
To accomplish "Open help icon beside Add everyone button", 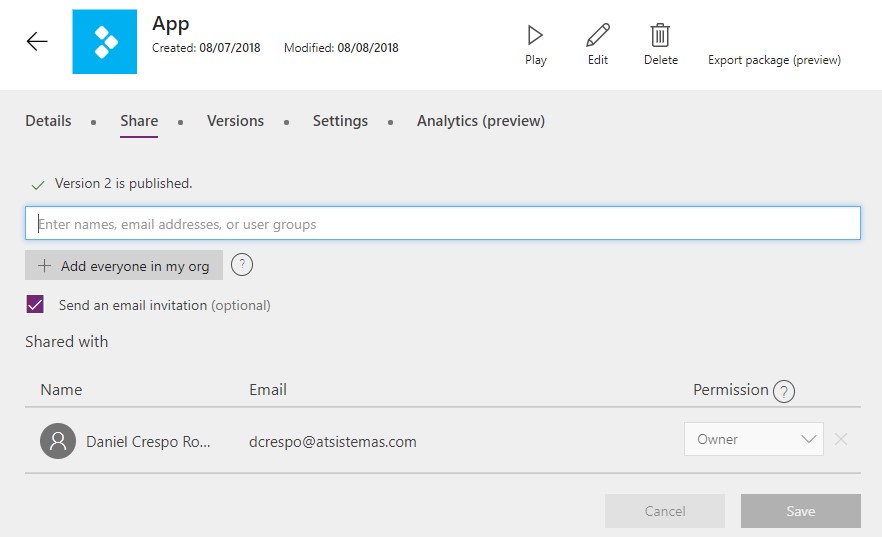I will coord(242,264).
